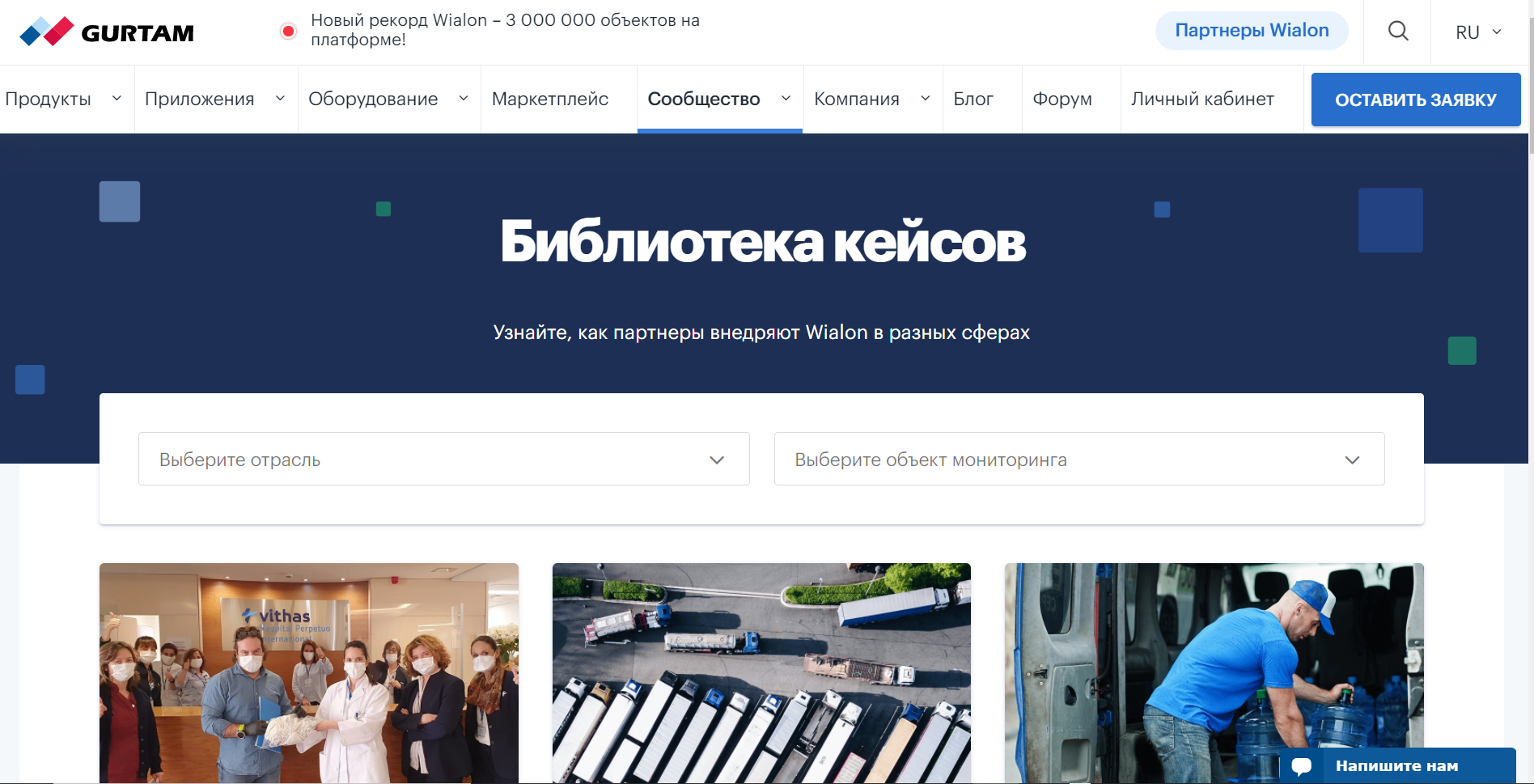Click the Напишите нам chat bar
Image resolution: width=1534 pixels, height=784 pixels.
pyautogui.click(x=1397, y=765)
